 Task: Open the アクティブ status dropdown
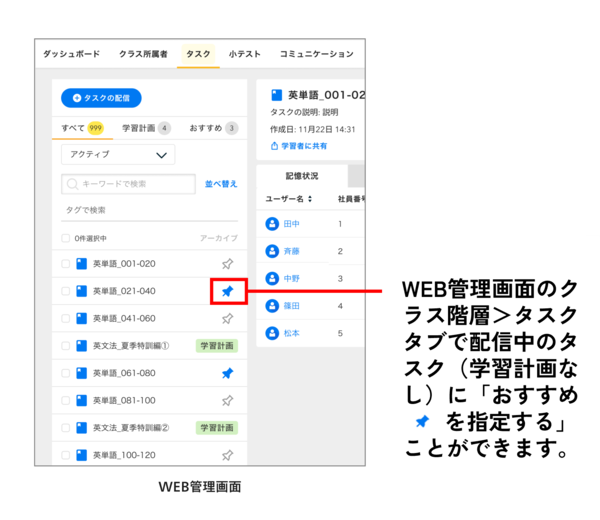pos(117,155)
